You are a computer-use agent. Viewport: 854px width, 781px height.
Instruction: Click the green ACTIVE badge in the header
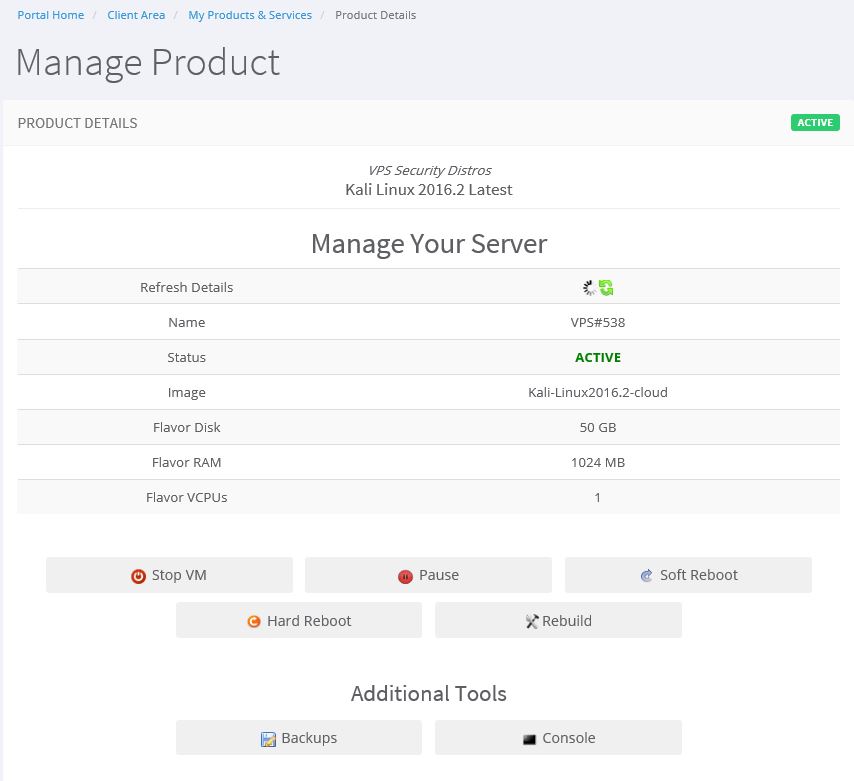point(815,123)
